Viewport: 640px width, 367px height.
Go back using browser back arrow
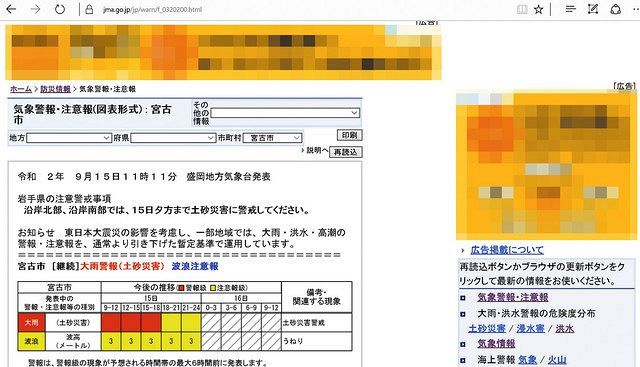11,9
